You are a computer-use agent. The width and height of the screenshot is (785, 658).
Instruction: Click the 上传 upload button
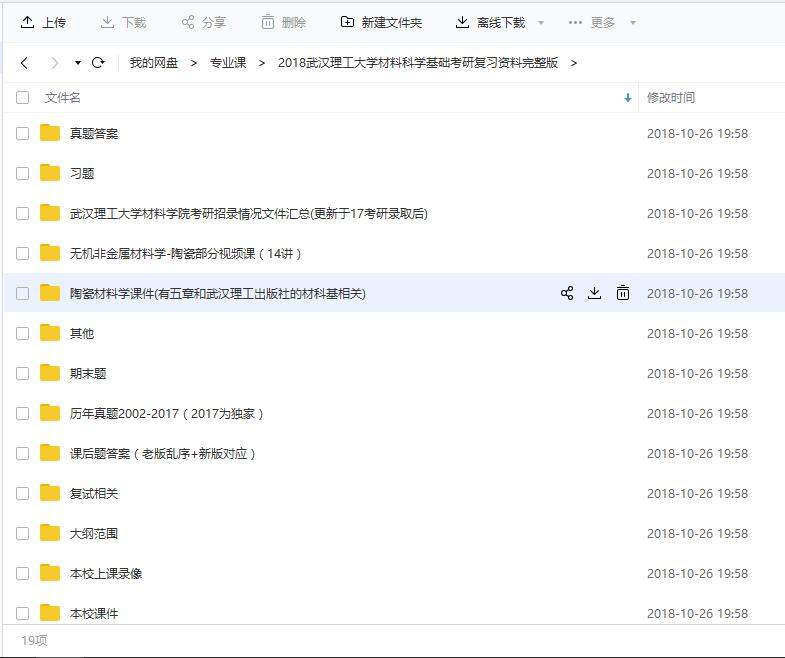(43, 22)
